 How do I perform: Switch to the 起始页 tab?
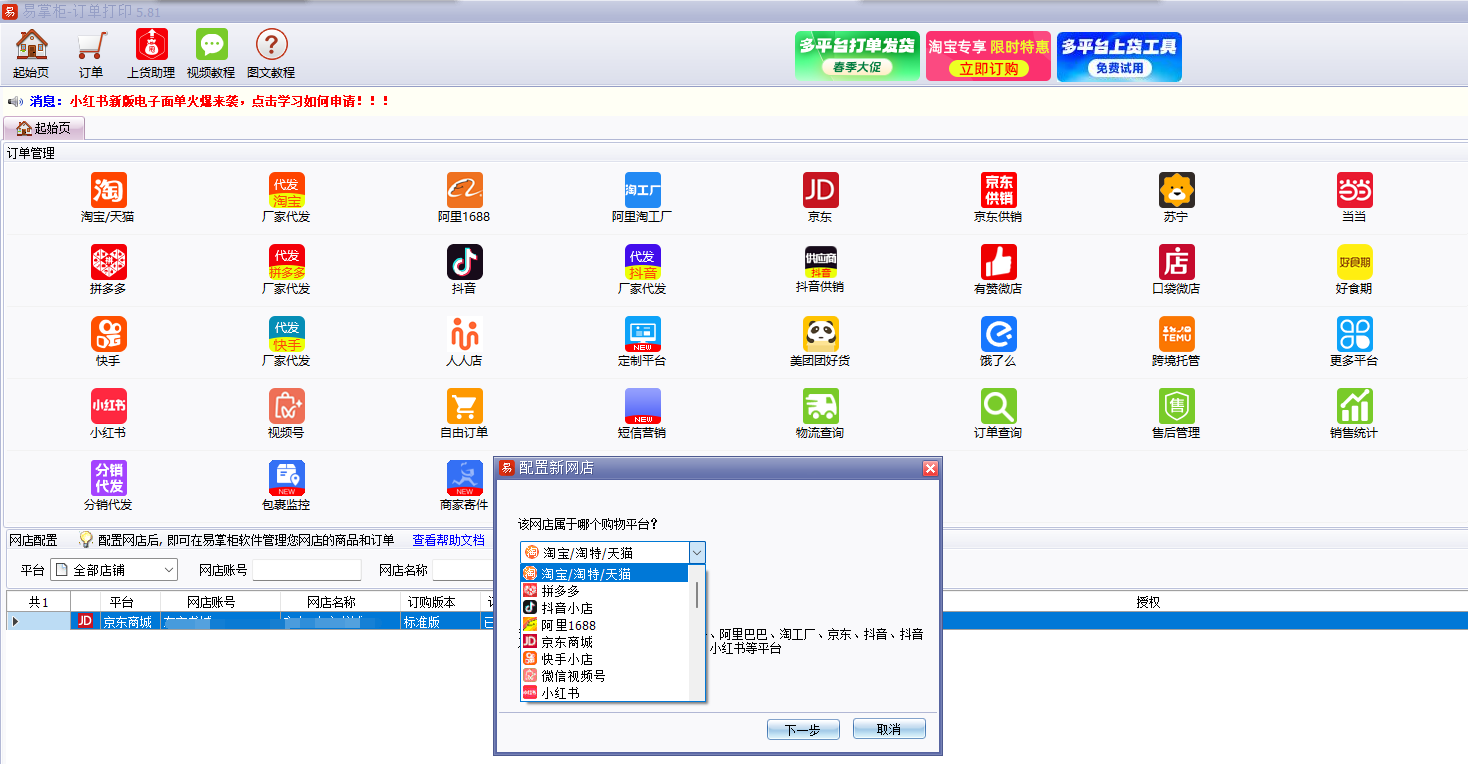(44, 128)
